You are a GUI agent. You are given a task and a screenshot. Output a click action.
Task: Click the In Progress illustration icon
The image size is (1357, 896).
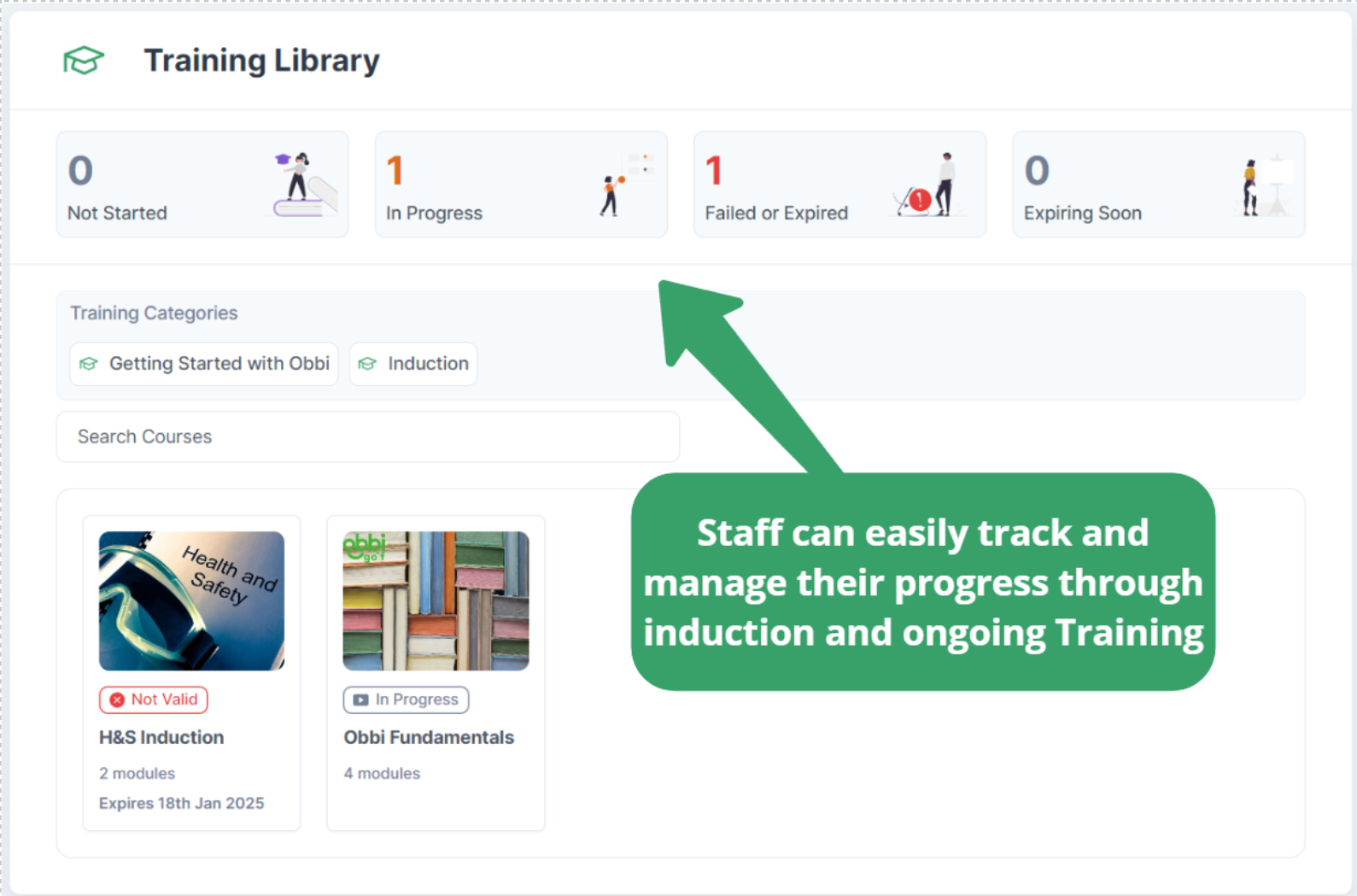tap(627, 184)
